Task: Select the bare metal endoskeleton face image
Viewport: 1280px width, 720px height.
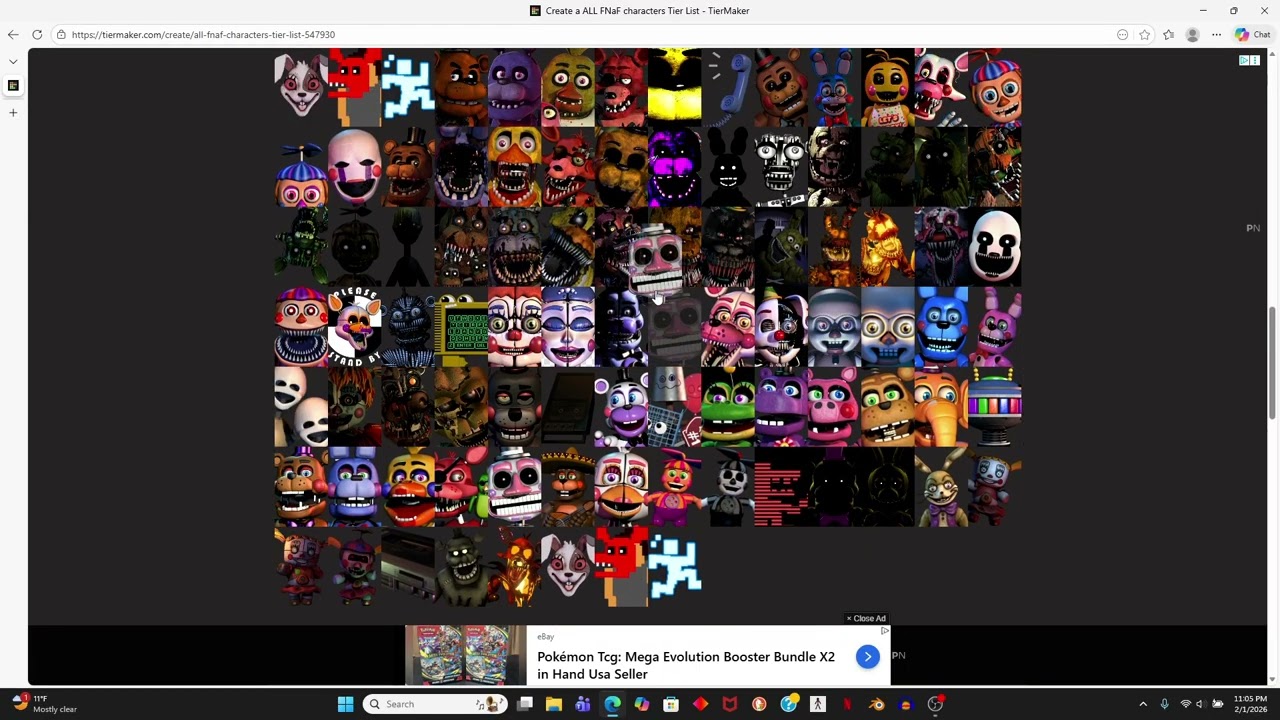Action: point(780,167)
